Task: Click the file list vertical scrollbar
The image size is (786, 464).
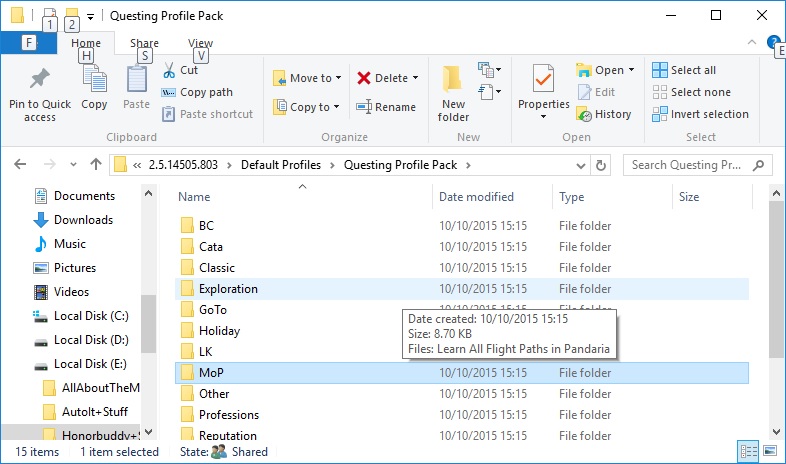Action: [x=776, y=279]
